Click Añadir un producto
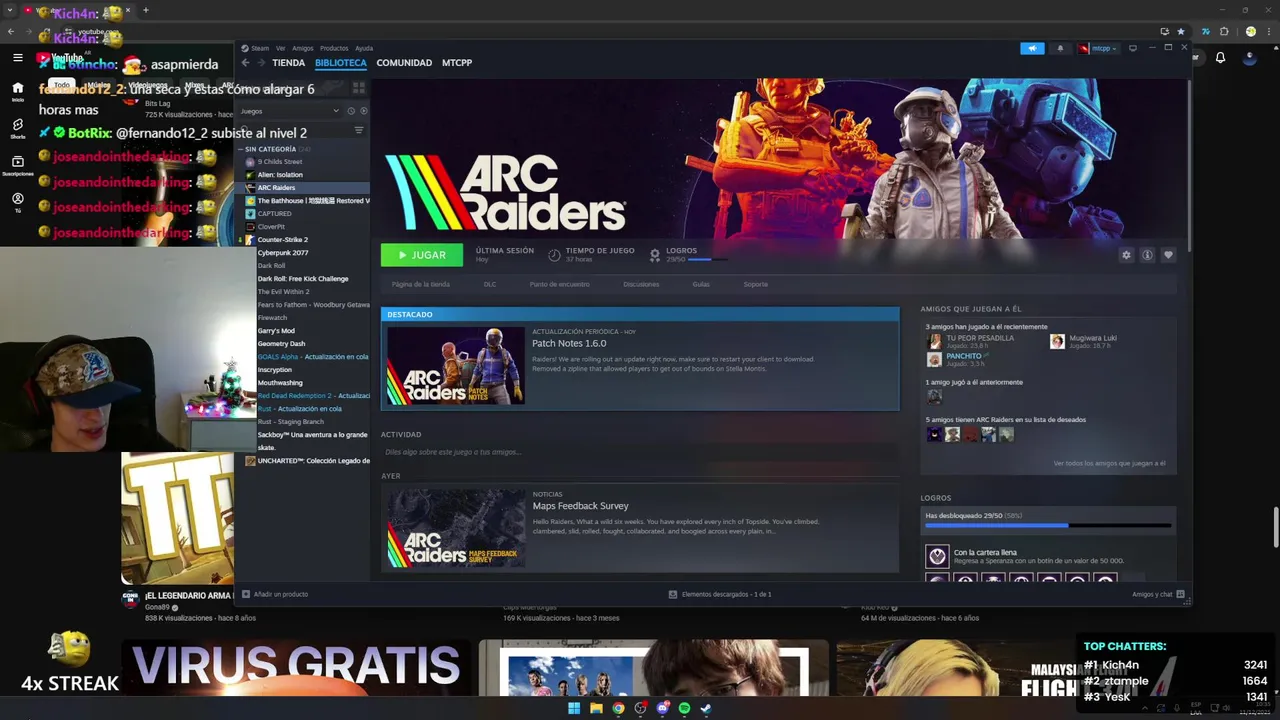The width and height of the screenshot is (1280, 720). pyautogui.click(x=274, y=594)
